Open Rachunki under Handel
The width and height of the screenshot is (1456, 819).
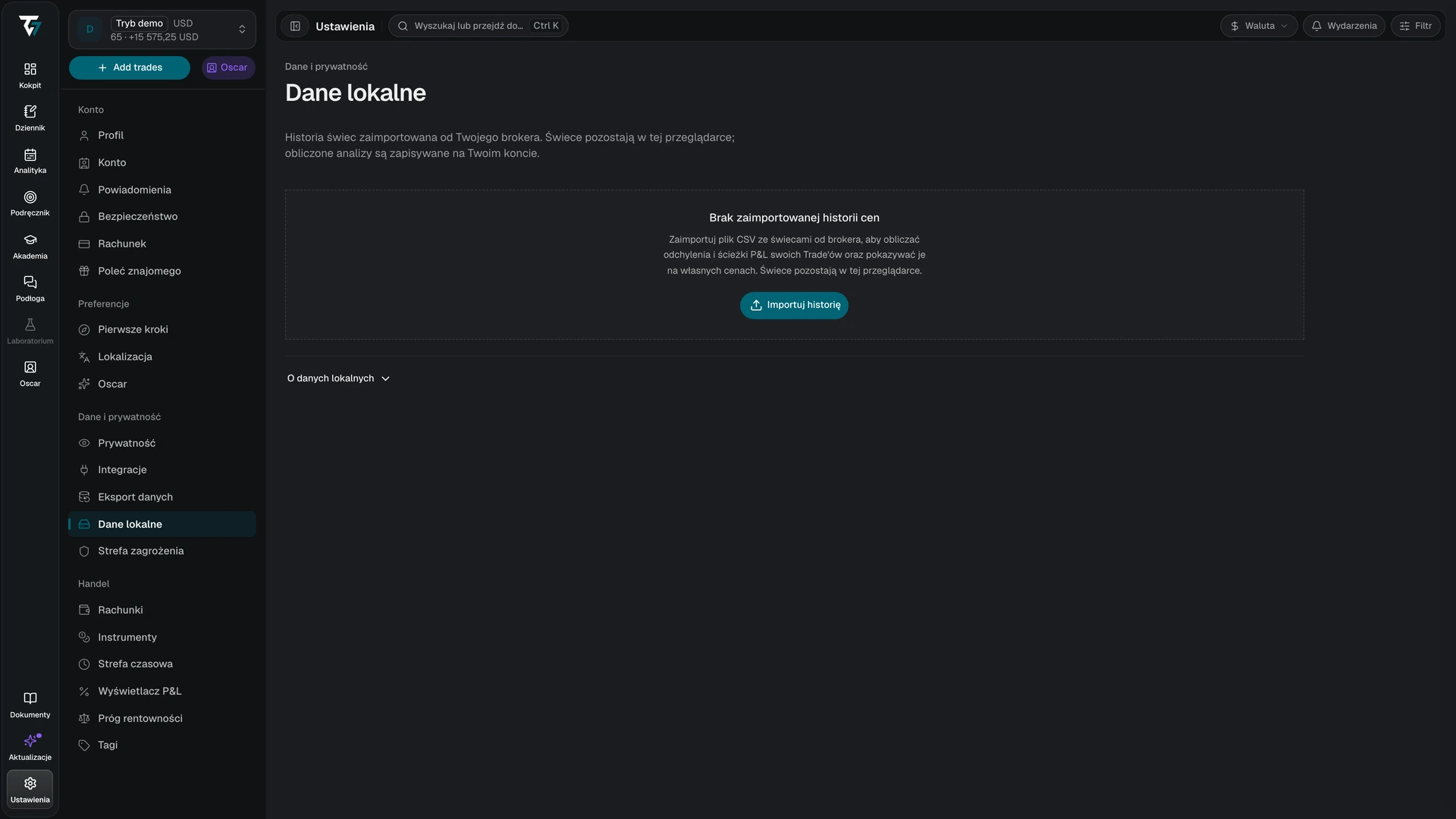(x=162, y=610)
